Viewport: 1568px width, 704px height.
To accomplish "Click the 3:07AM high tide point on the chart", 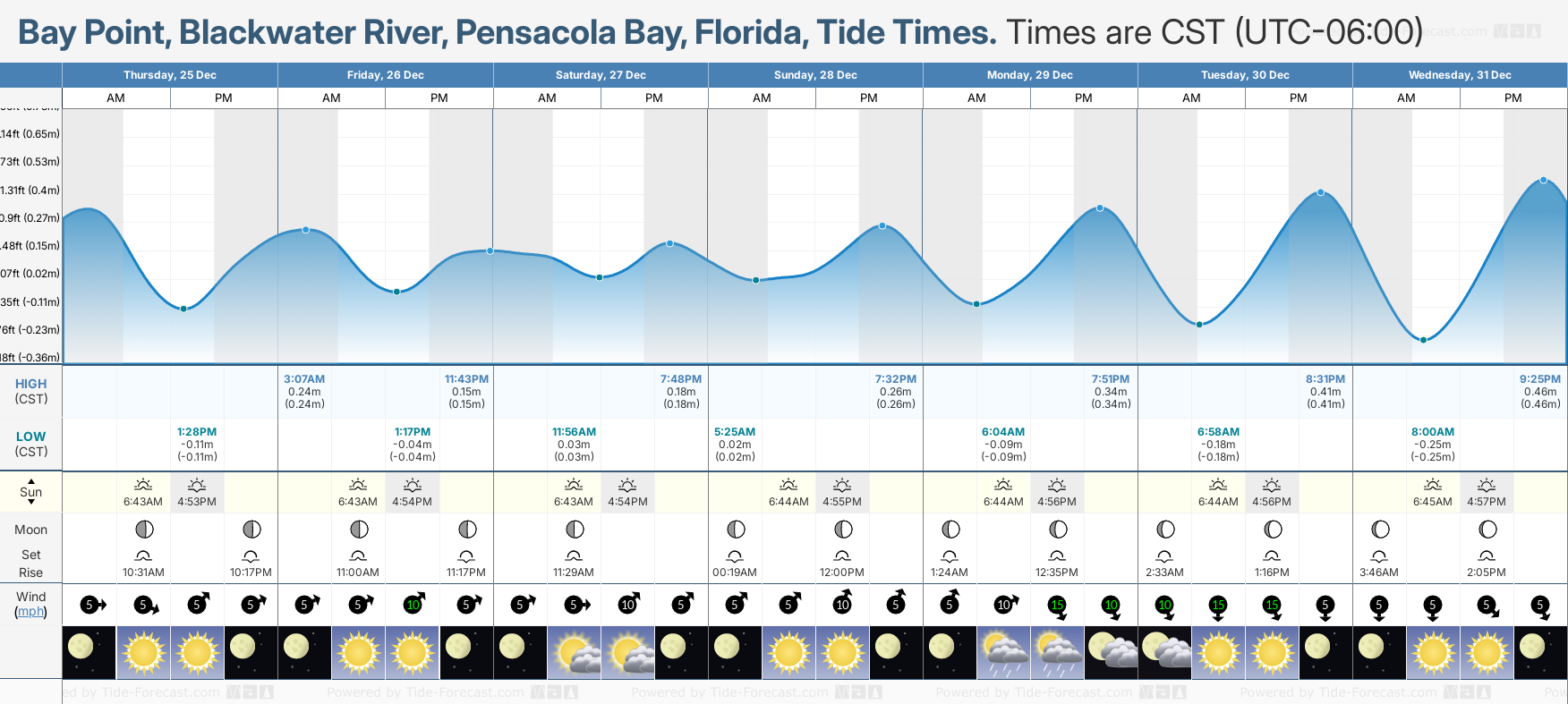I will pos(306,230).
